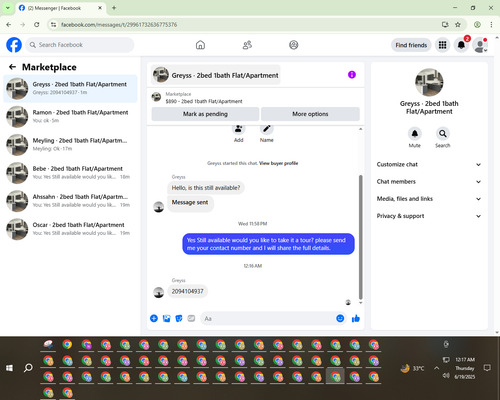Choose a sticker icon in composer

click(179, 318)
